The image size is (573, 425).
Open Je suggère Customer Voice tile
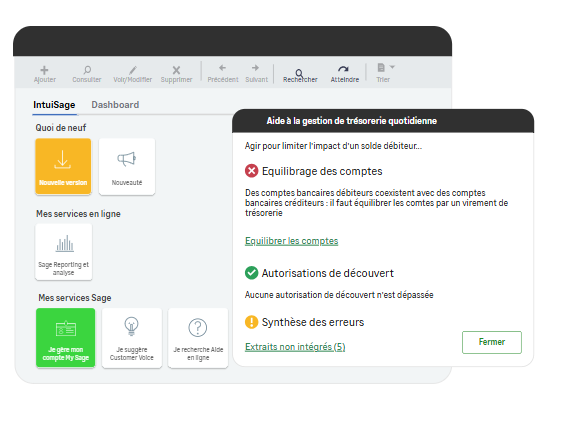(132, 338)
